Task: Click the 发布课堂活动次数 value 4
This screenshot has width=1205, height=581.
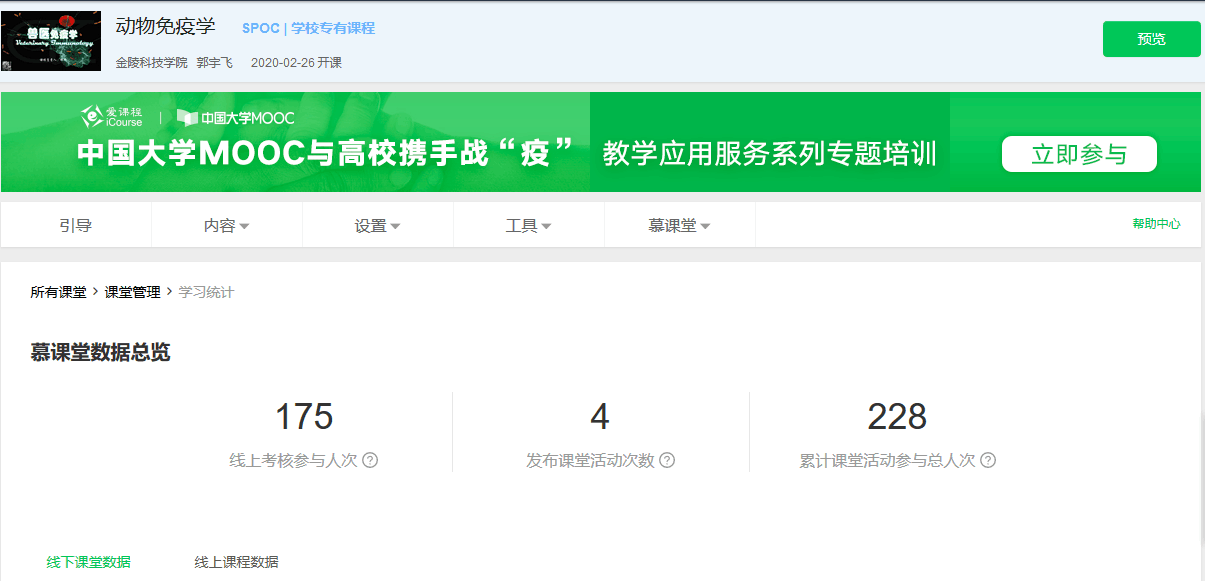Action: (x=600, y=417)
